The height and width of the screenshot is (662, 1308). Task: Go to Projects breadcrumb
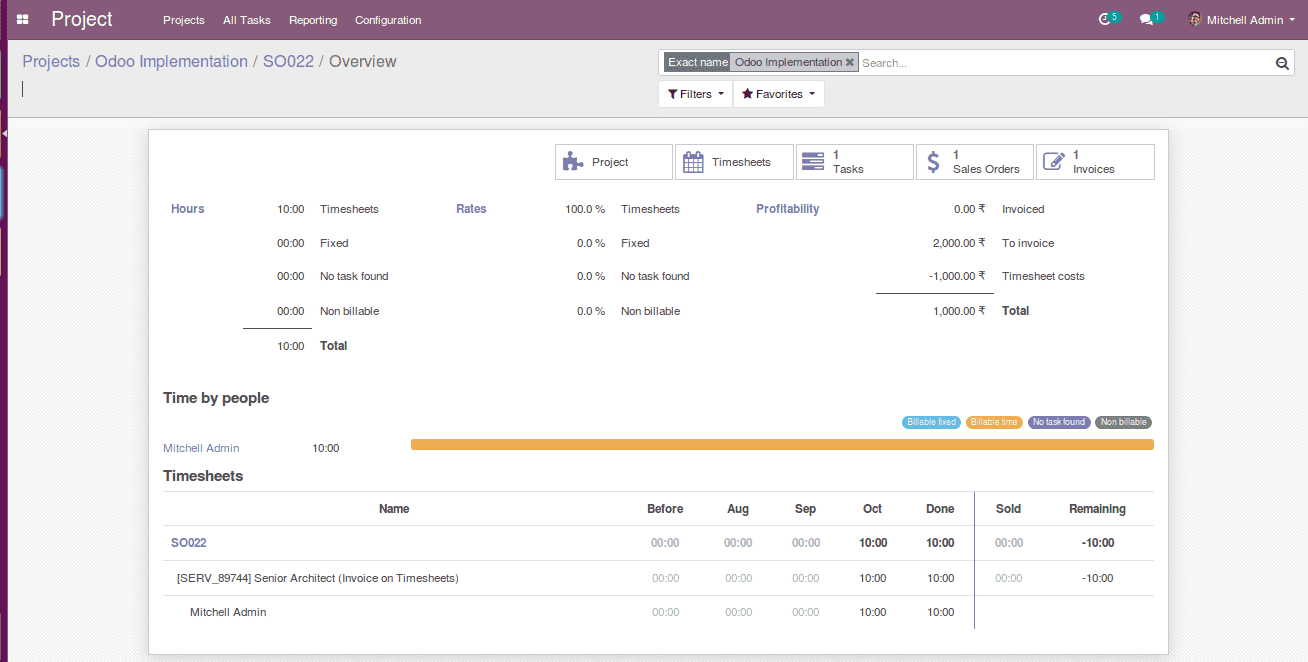[x=51, y=61]
